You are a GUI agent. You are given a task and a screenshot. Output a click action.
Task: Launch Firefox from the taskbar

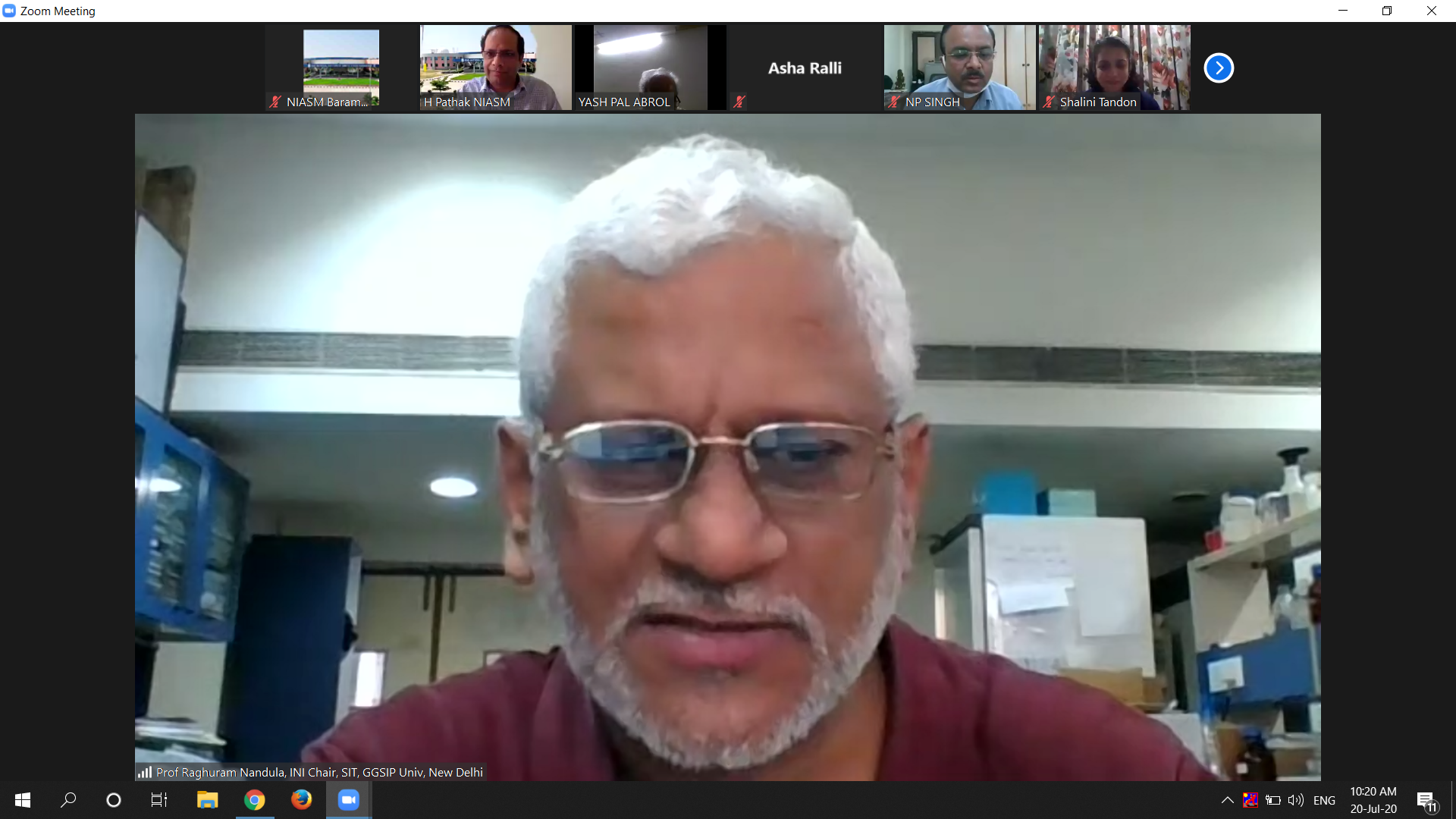(x=301, y=800)
